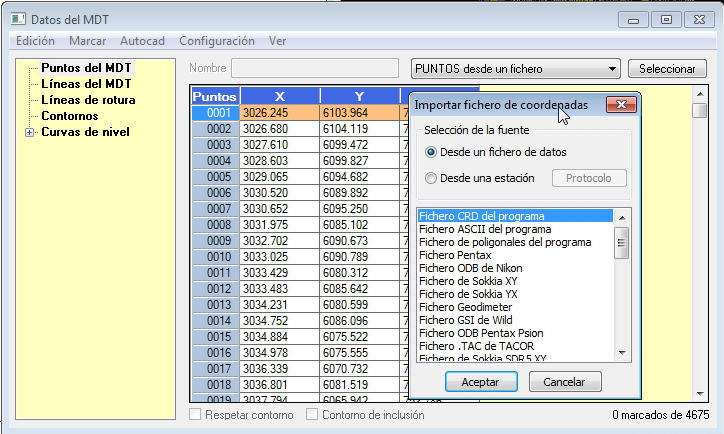Screen dimensions: 724x434
Task: Click the Seleccionar button
Action: 667,69
